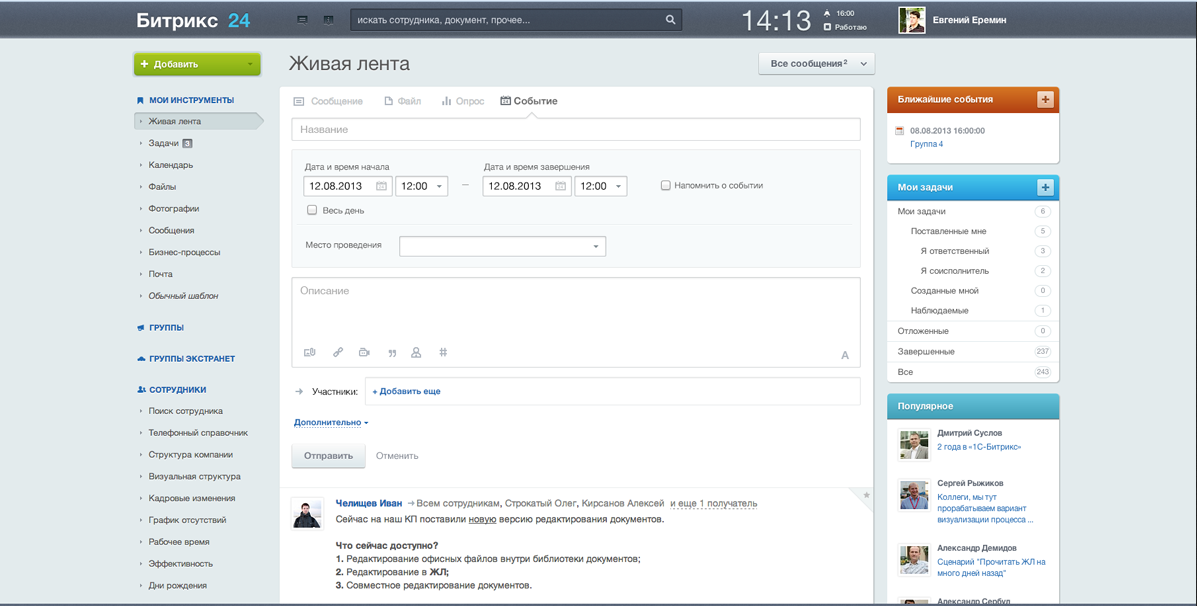Open Фотографии in the sidebar

tap(174, 208)
